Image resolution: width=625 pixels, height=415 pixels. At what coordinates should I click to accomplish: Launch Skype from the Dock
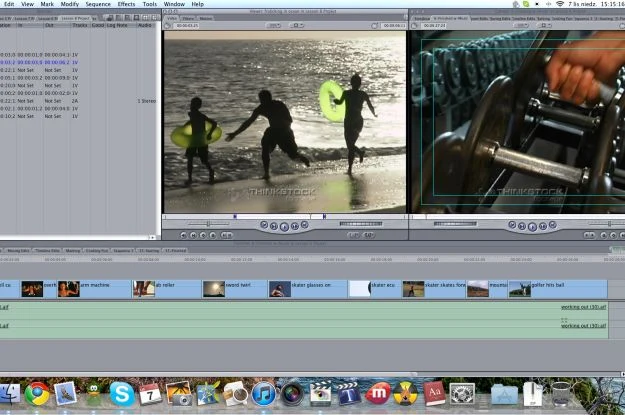point(122,393)
